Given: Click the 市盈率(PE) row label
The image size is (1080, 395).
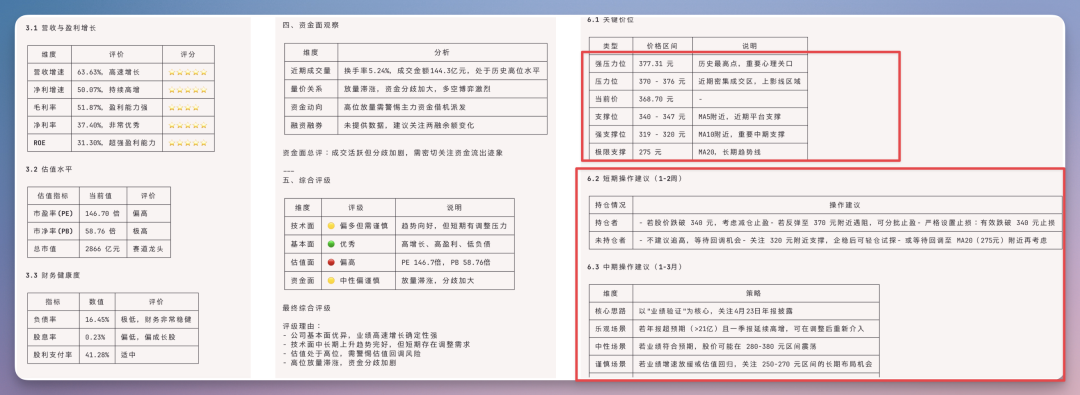Looking at the screenshot, I should pyautogui.click(x=52, y=214).
